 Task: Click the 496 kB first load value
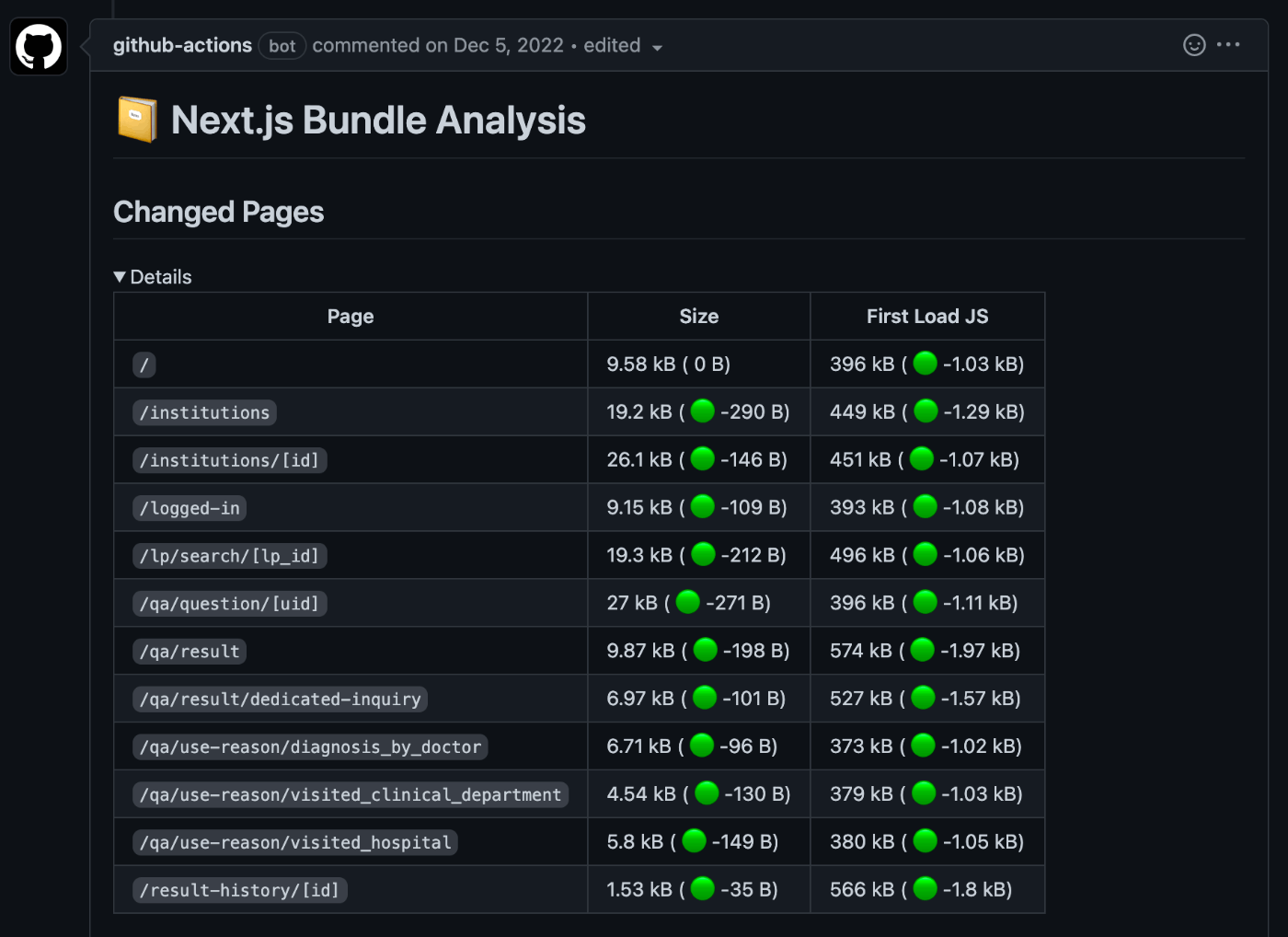click(862, 556)
